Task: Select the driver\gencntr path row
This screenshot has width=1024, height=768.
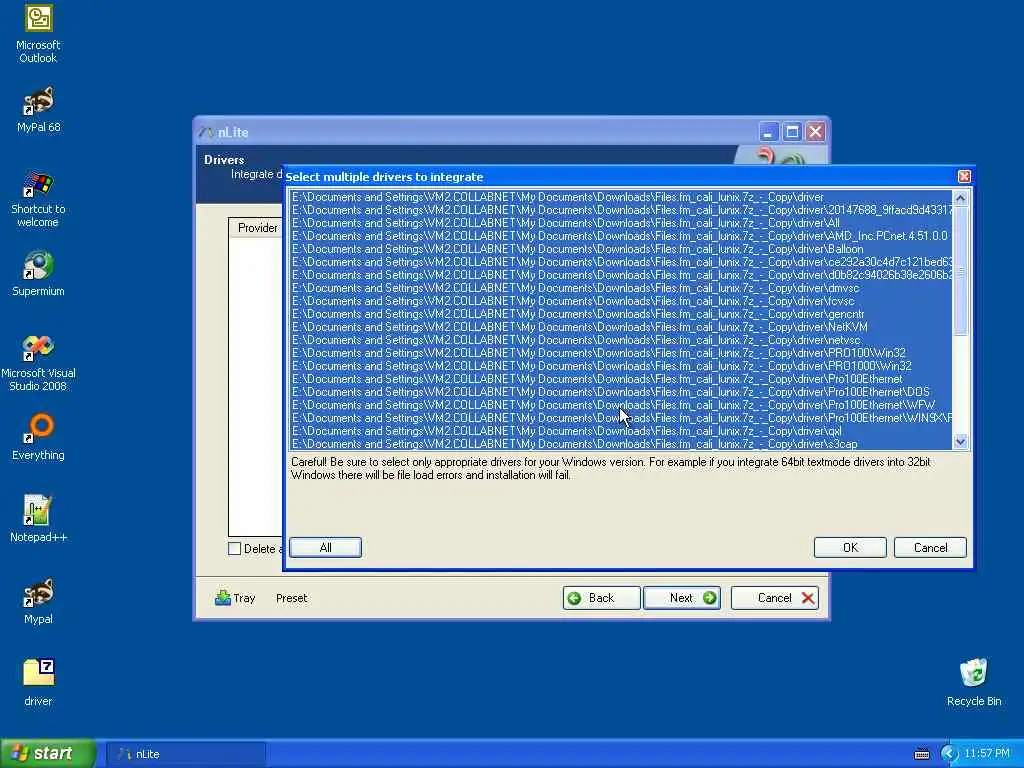Action: pos(622,314)
